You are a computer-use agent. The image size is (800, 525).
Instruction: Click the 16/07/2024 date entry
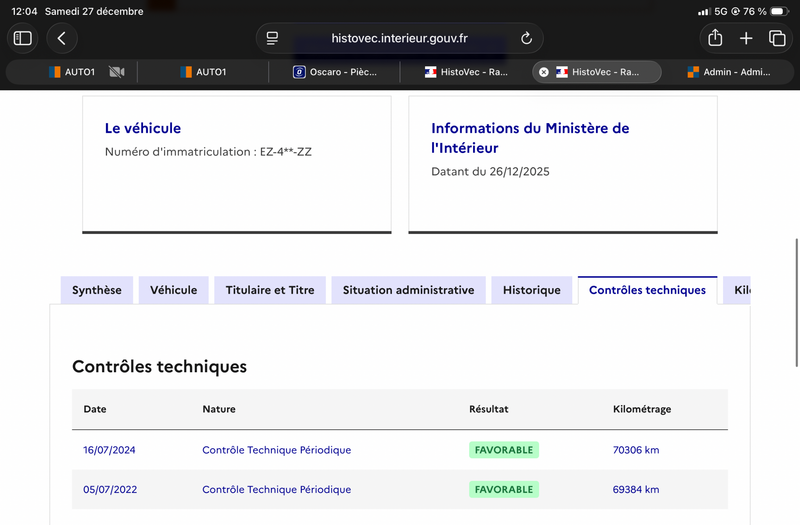coord(109,450)
